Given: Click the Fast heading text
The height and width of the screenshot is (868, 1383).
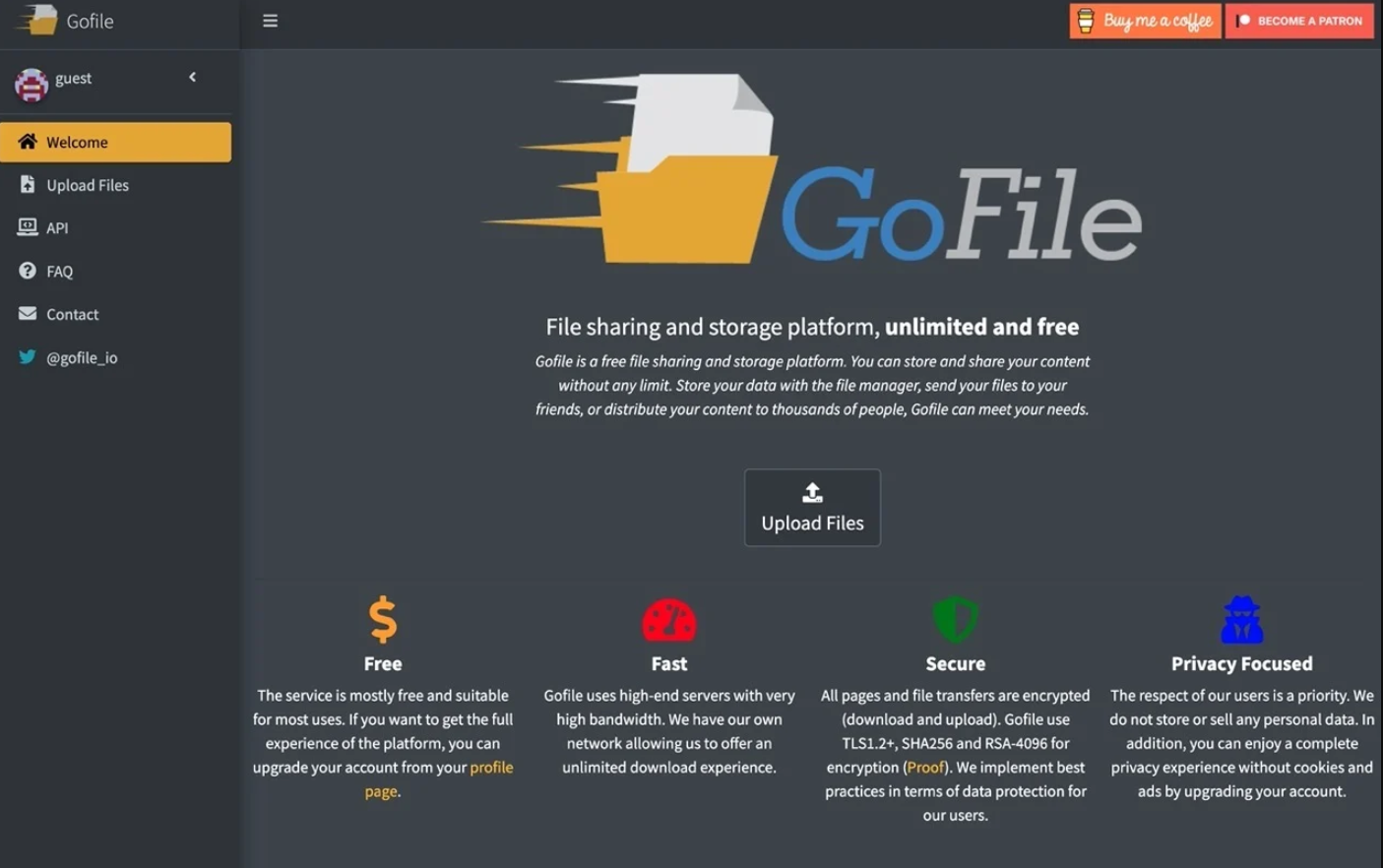Looking at the screenshot, I should point(669,663).
